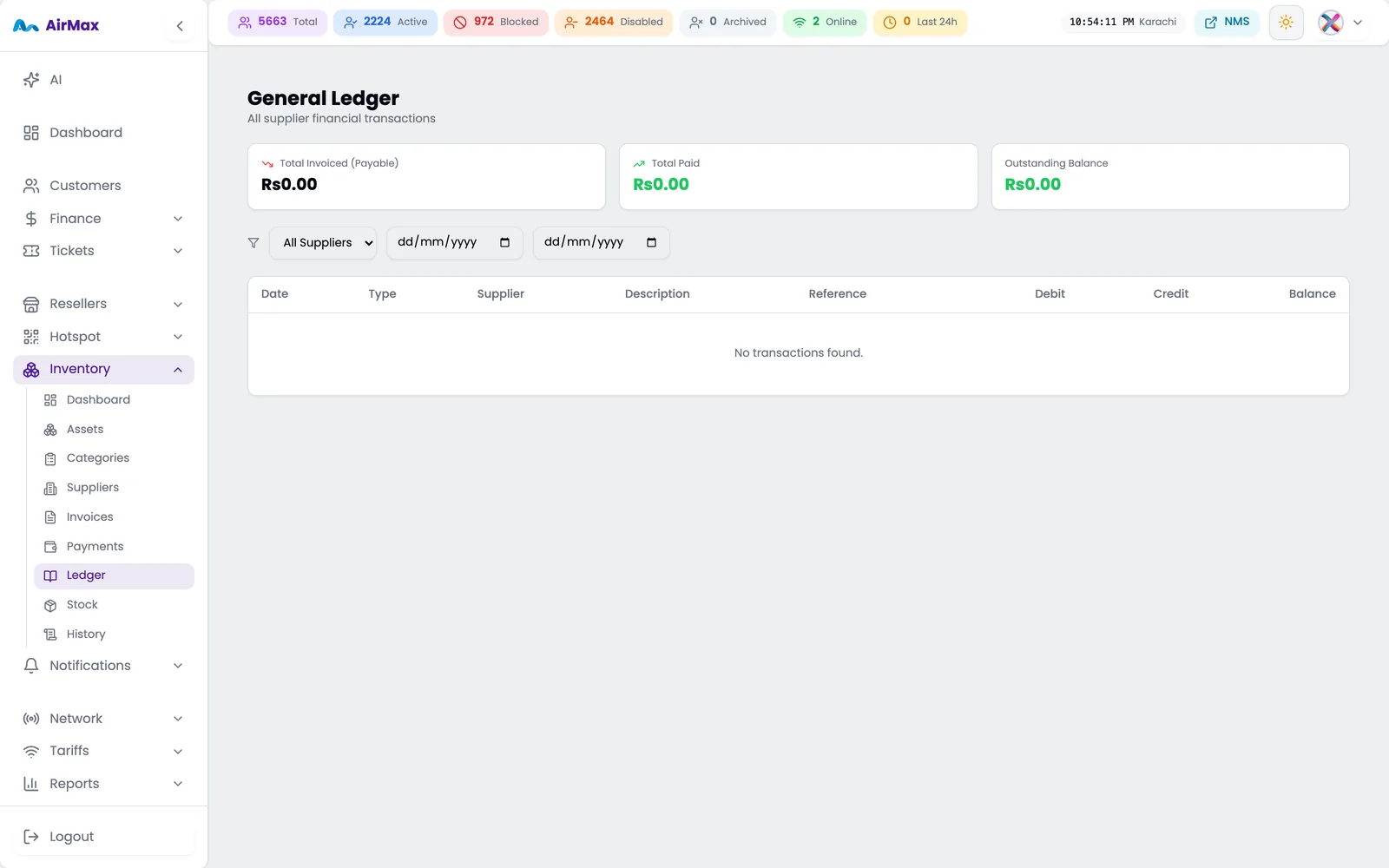Click the 2224 Active badge
This screenshot has width=1389, height=868.
click(x=385, y=23)
